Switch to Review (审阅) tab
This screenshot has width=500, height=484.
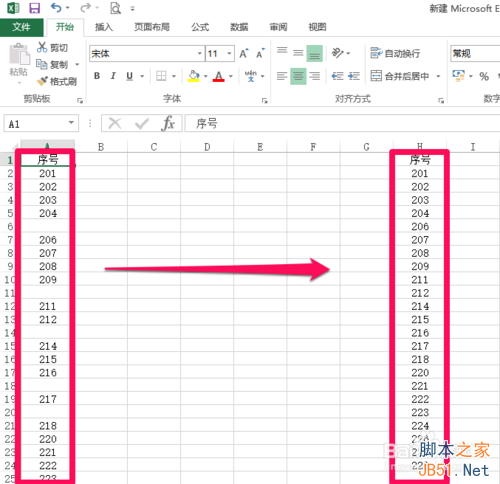click(x=279, y=27)
